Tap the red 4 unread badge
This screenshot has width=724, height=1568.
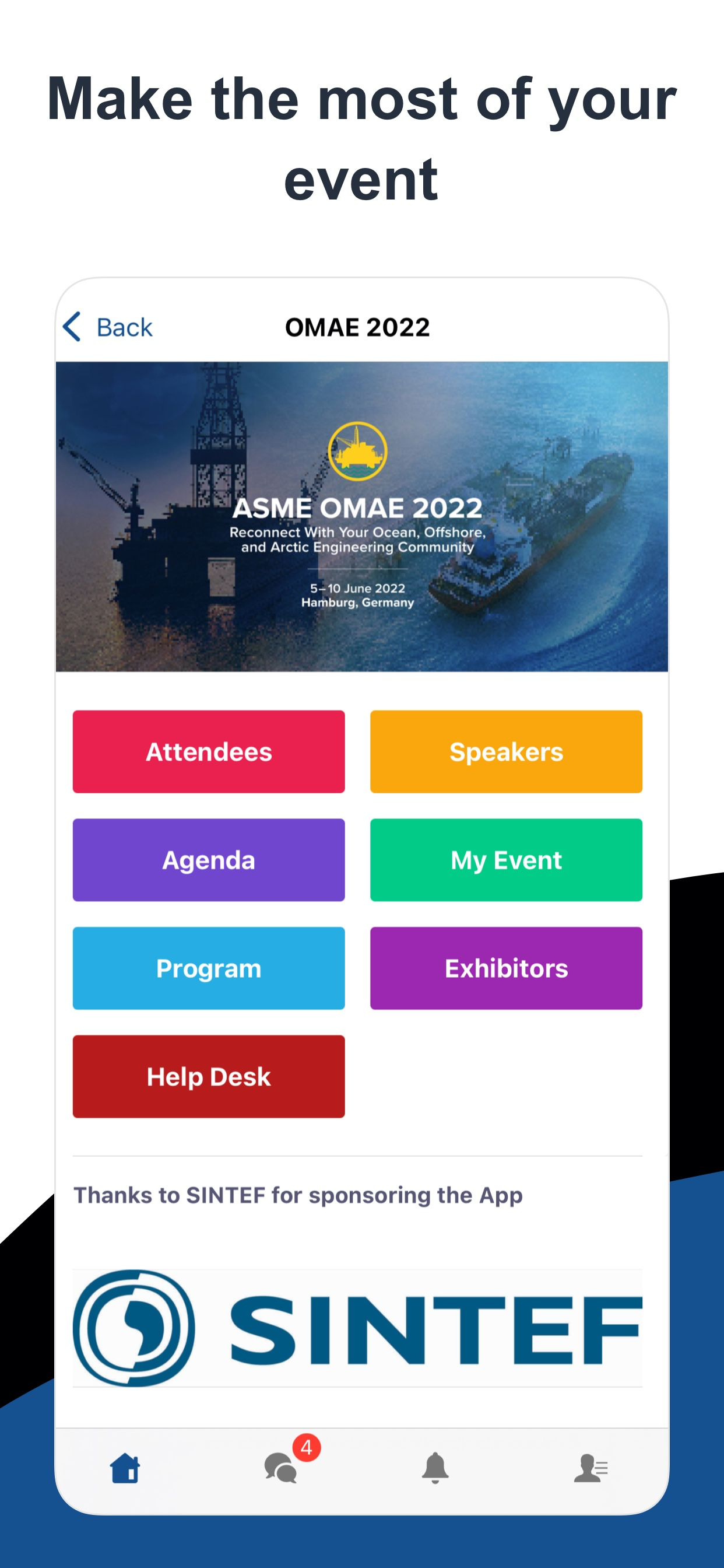click(x=307, y=1448)
